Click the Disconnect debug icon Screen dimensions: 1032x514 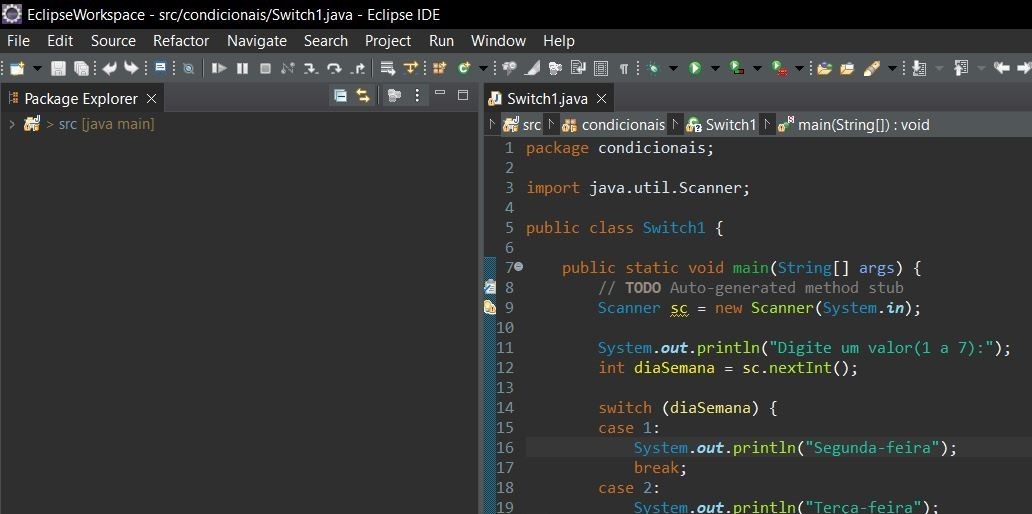pos(288,68)
